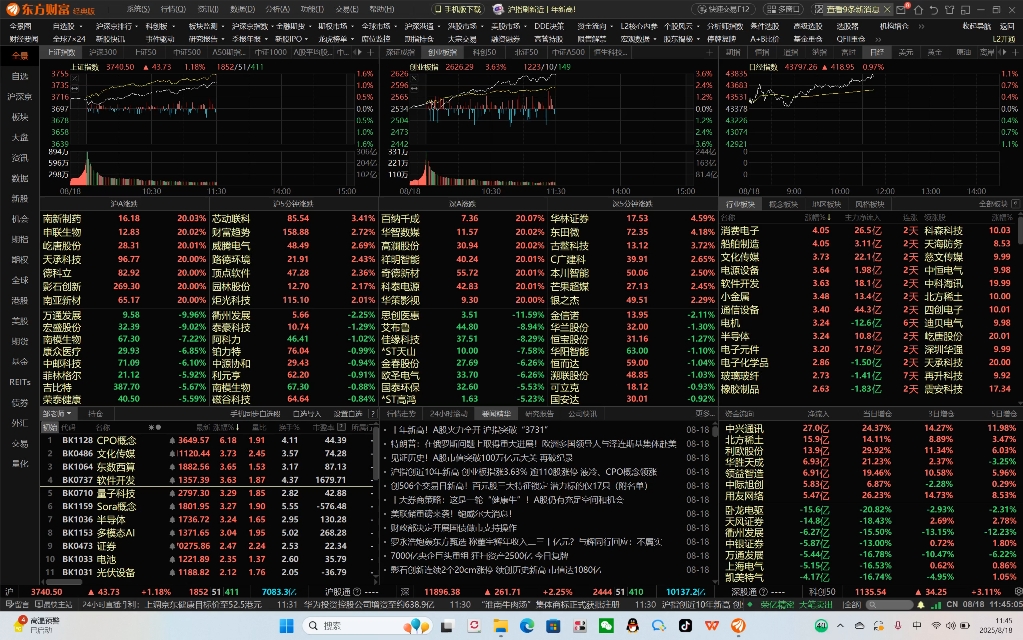Image resolution: width=1023 pixels, height=640 pixels.
Task: Open the 自选股 toolbar dropdown
Action: point(67,26)
